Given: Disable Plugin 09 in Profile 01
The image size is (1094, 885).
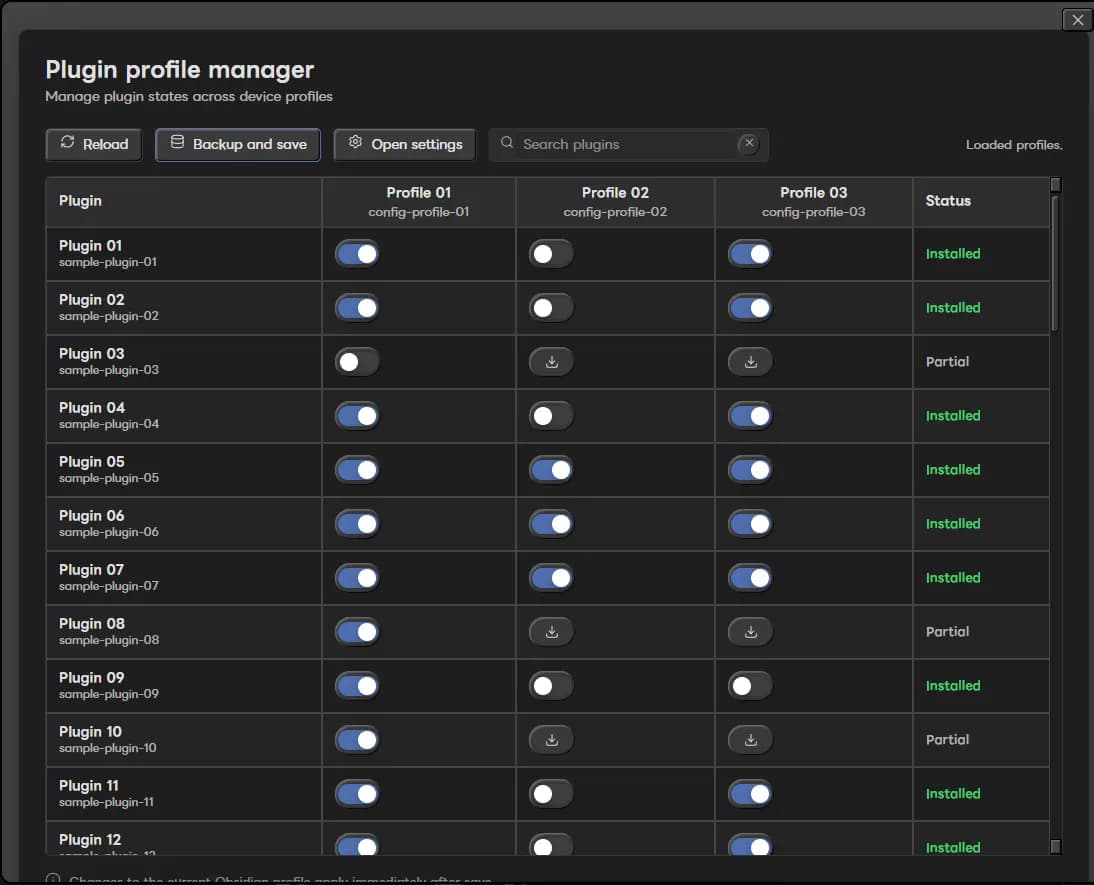Looking at the screenshot, I should [357, 686].
